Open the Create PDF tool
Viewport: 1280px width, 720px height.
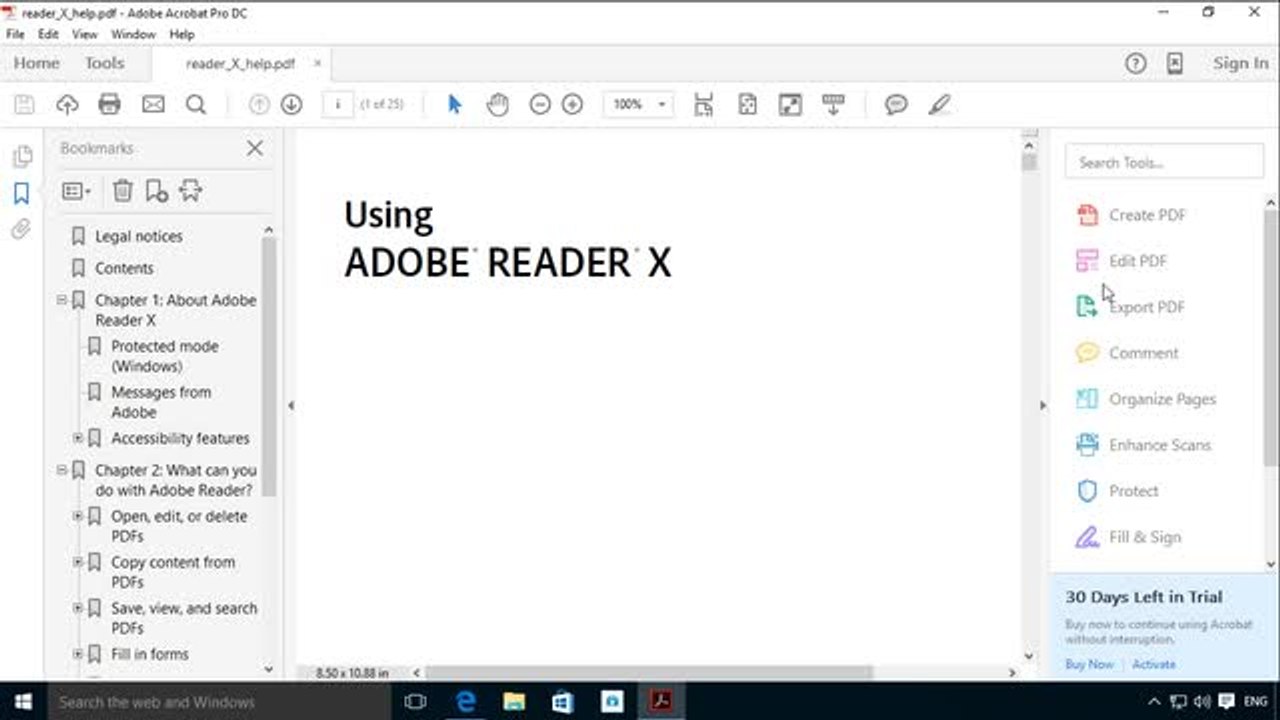pyautogui.click(x=1130, y=215)
